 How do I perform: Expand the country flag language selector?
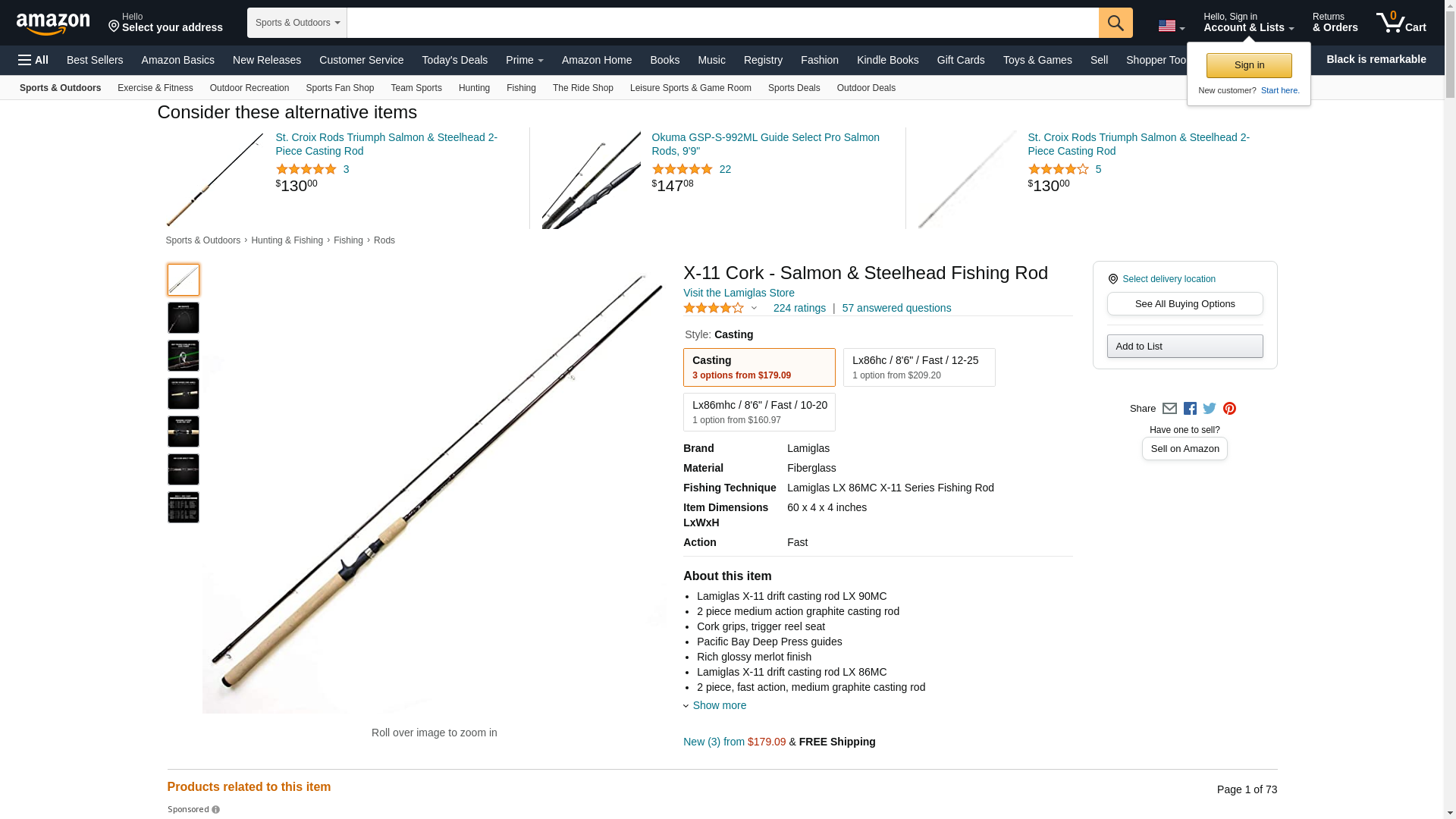1172,27
